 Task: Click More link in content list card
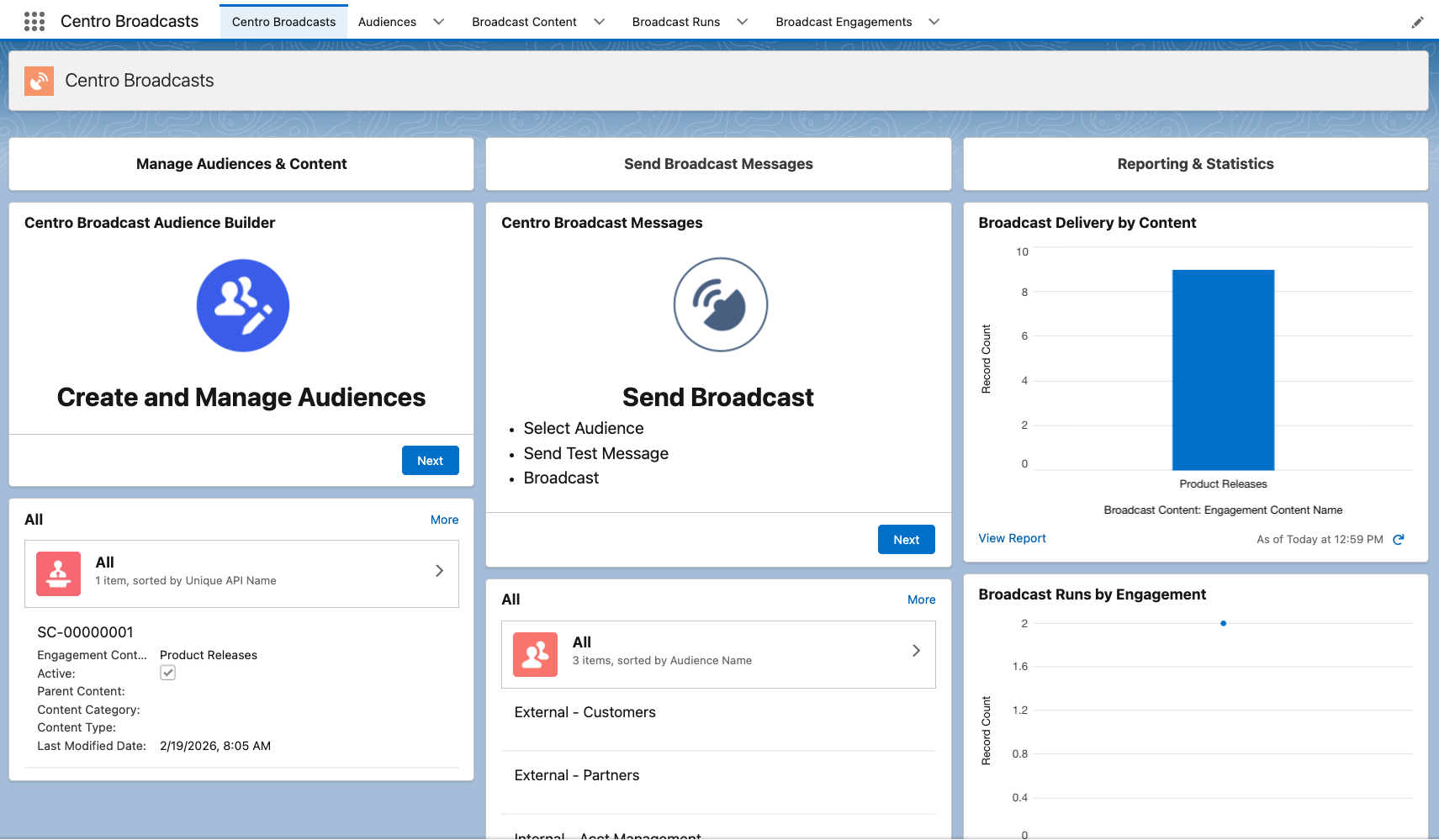[x=444, y=520]
